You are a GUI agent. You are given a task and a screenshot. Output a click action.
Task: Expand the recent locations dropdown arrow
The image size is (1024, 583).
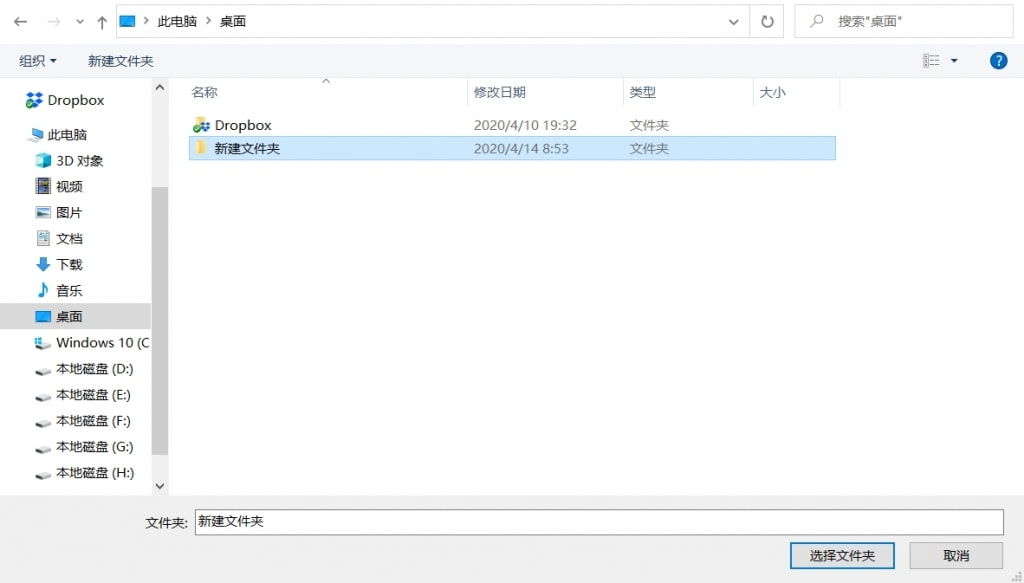(x=80, y=21)
